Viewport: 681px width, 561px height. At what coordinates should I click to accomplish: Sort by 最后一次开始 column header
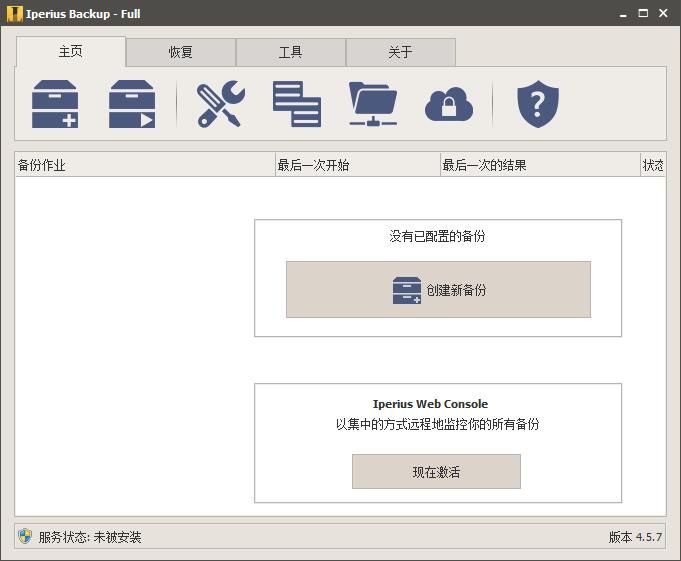pyautogui.click(x=357, y=165)
